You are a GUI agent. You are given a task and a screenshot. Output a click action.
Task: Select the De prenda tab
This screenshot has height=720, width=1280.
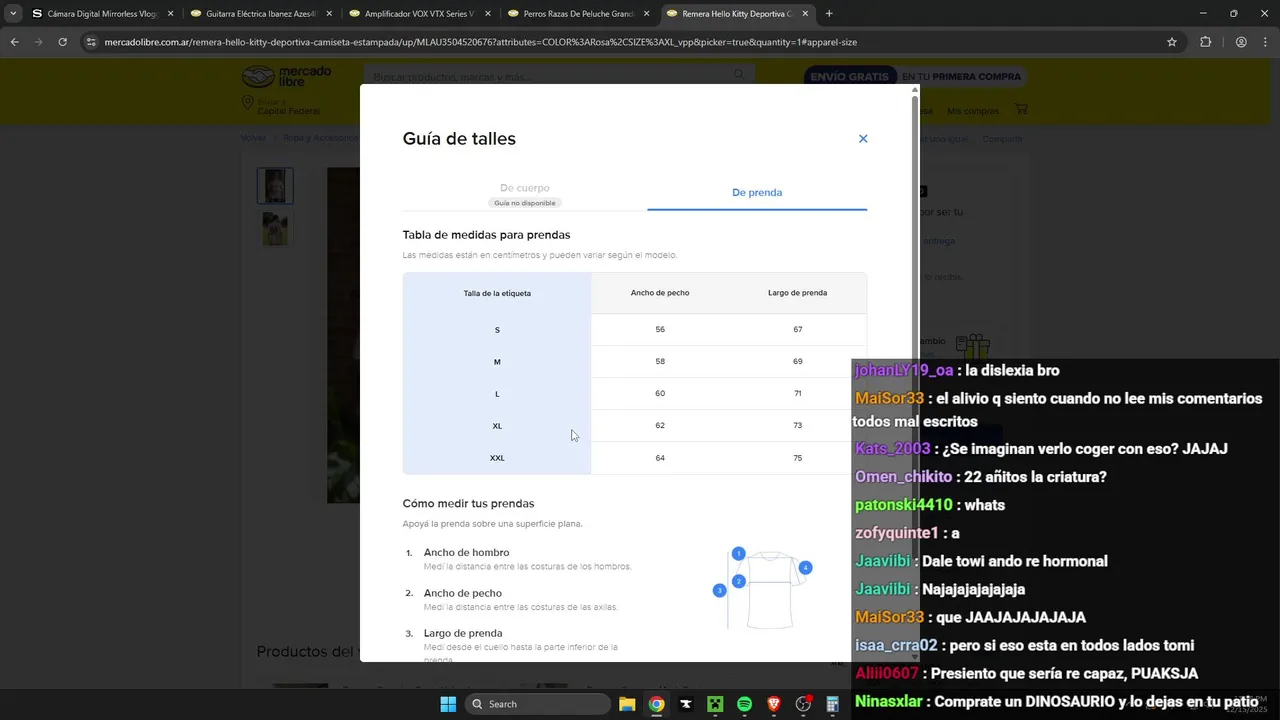point(757,192)
